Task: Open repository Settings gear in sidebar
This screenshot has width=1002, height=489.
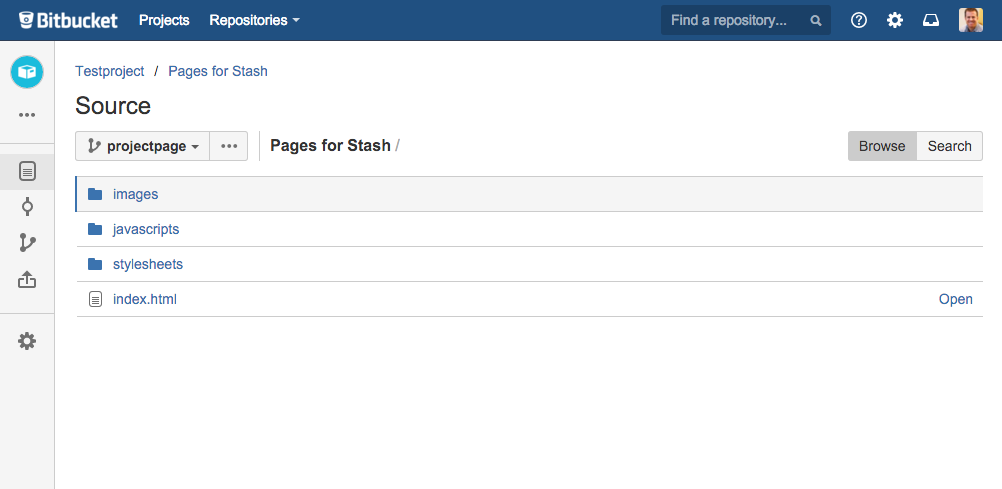Action: pyautogui.click(x=27, y=341)
